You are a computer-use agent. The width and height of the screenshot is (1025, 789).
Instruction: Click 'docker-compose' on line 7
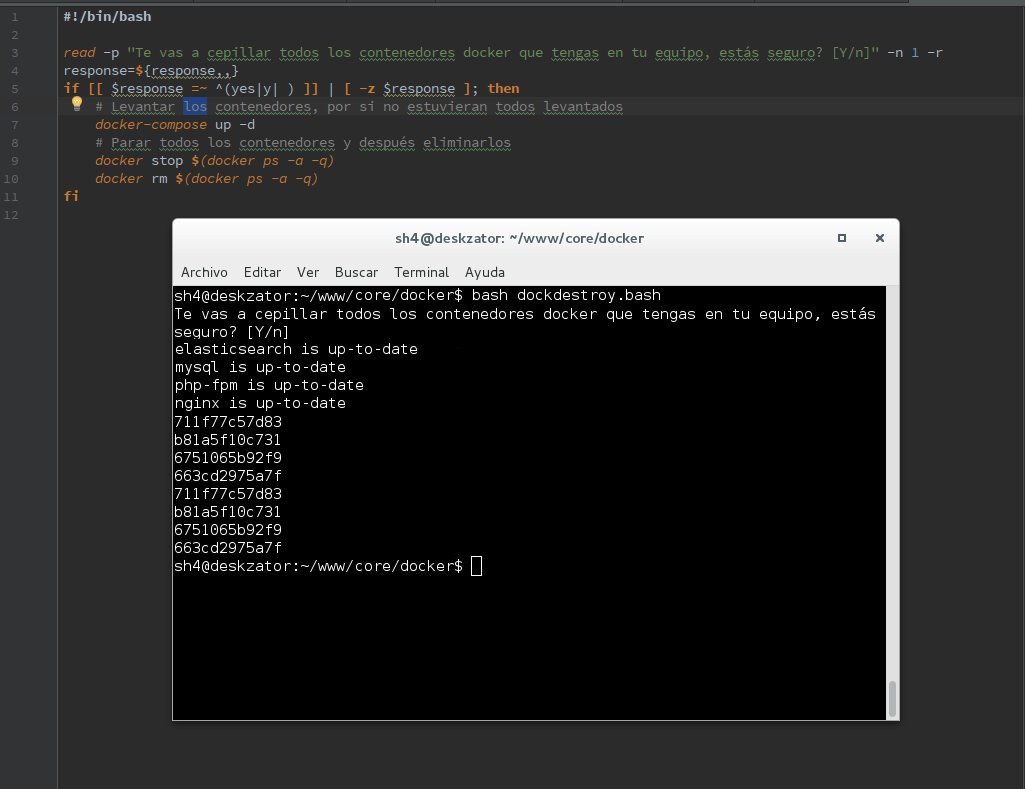(151, 124)
